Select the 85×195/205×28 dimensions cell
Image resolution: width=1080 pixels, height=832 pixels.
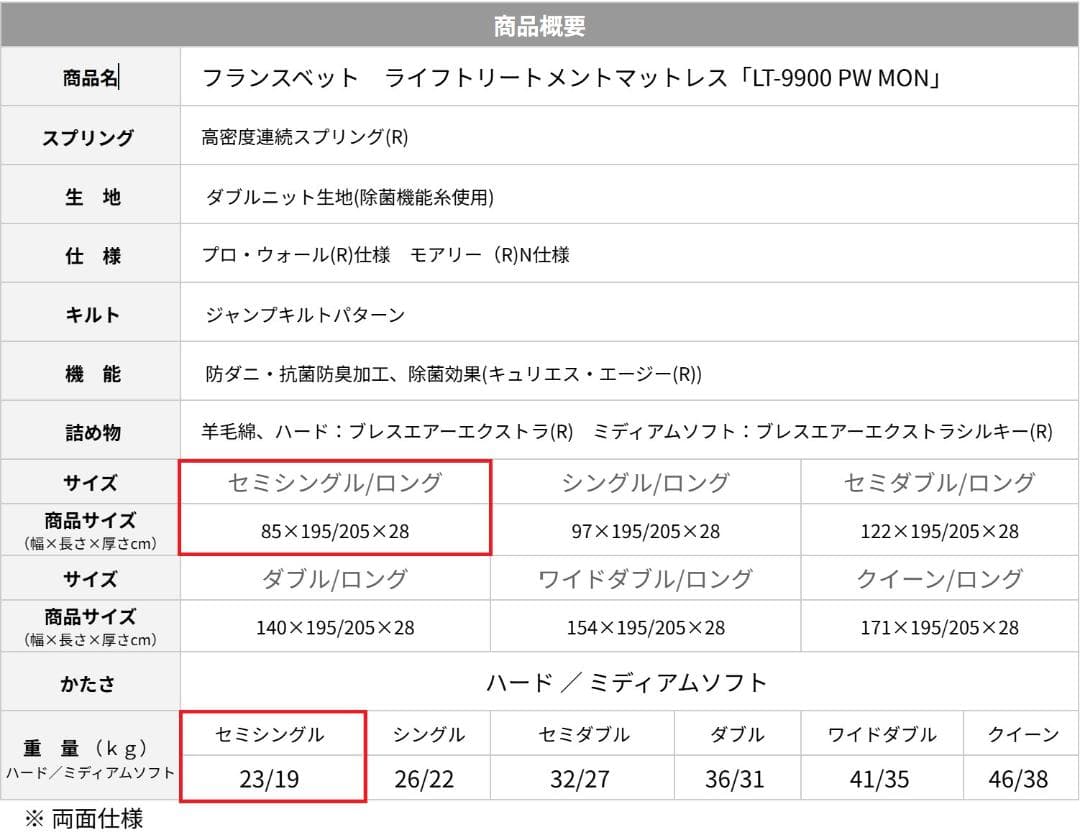coord(334,531)
